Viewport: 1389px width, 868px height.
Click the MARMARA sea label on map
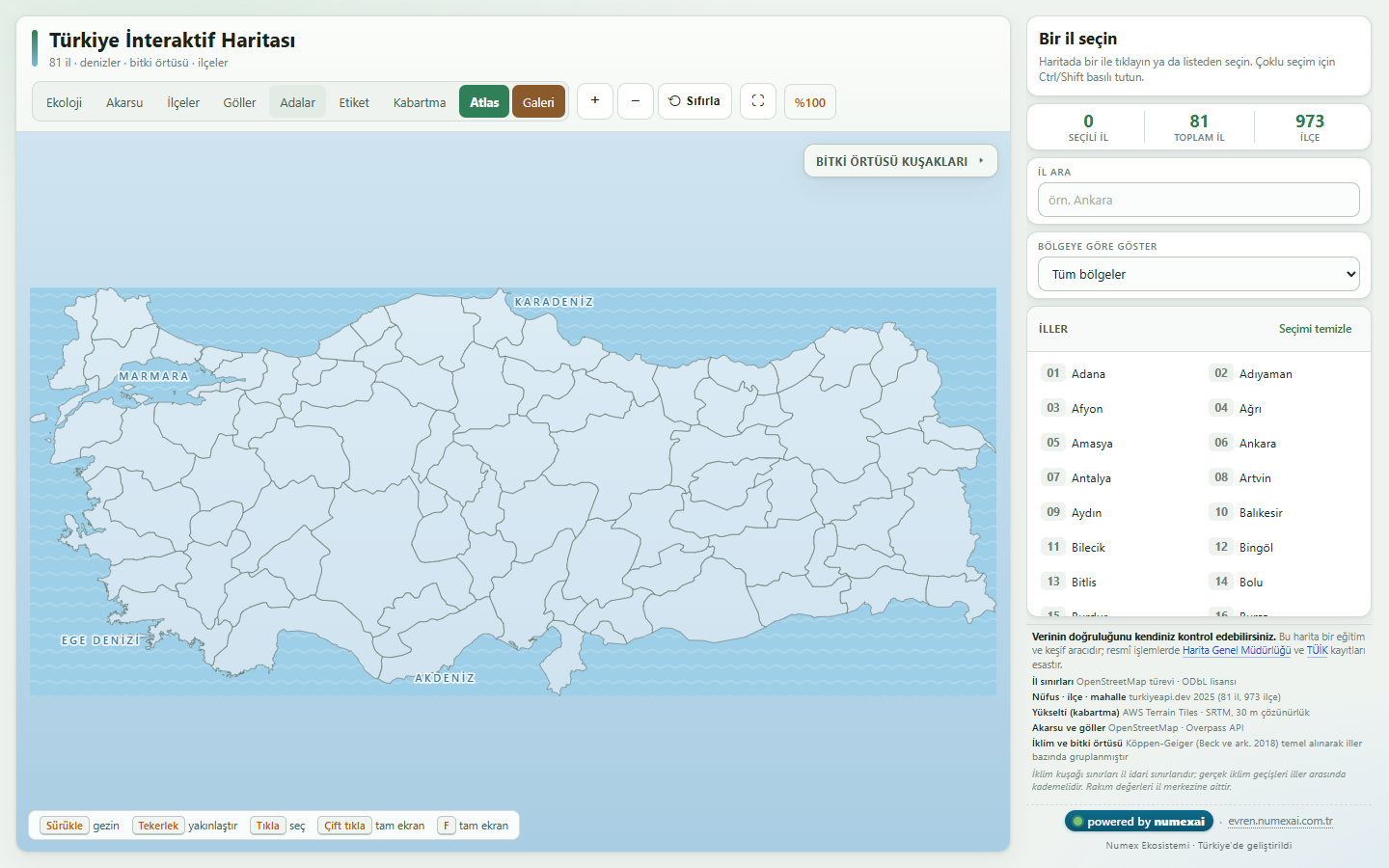pyautogui.click(x=154, y=376)
